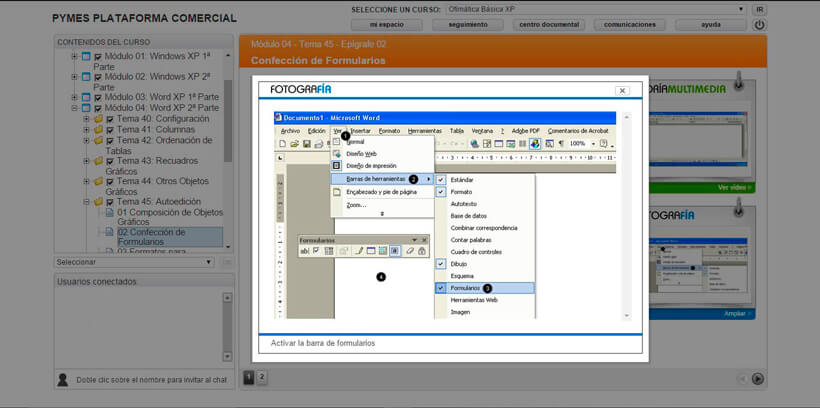Click the text form field icon in Formularios toolbar
Screen dimensions: 820x408
(305, 251)
